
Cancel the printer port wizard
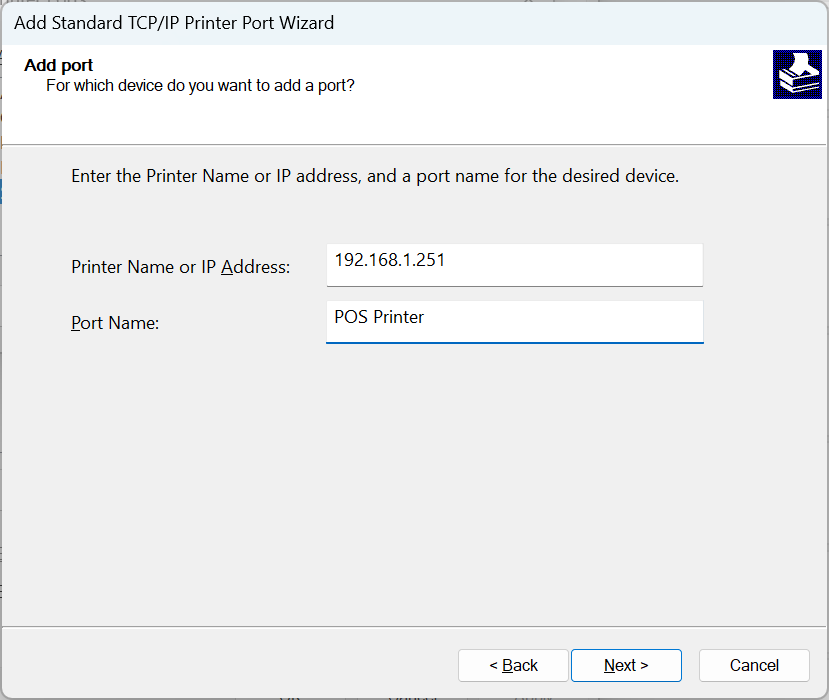point(754,665)
